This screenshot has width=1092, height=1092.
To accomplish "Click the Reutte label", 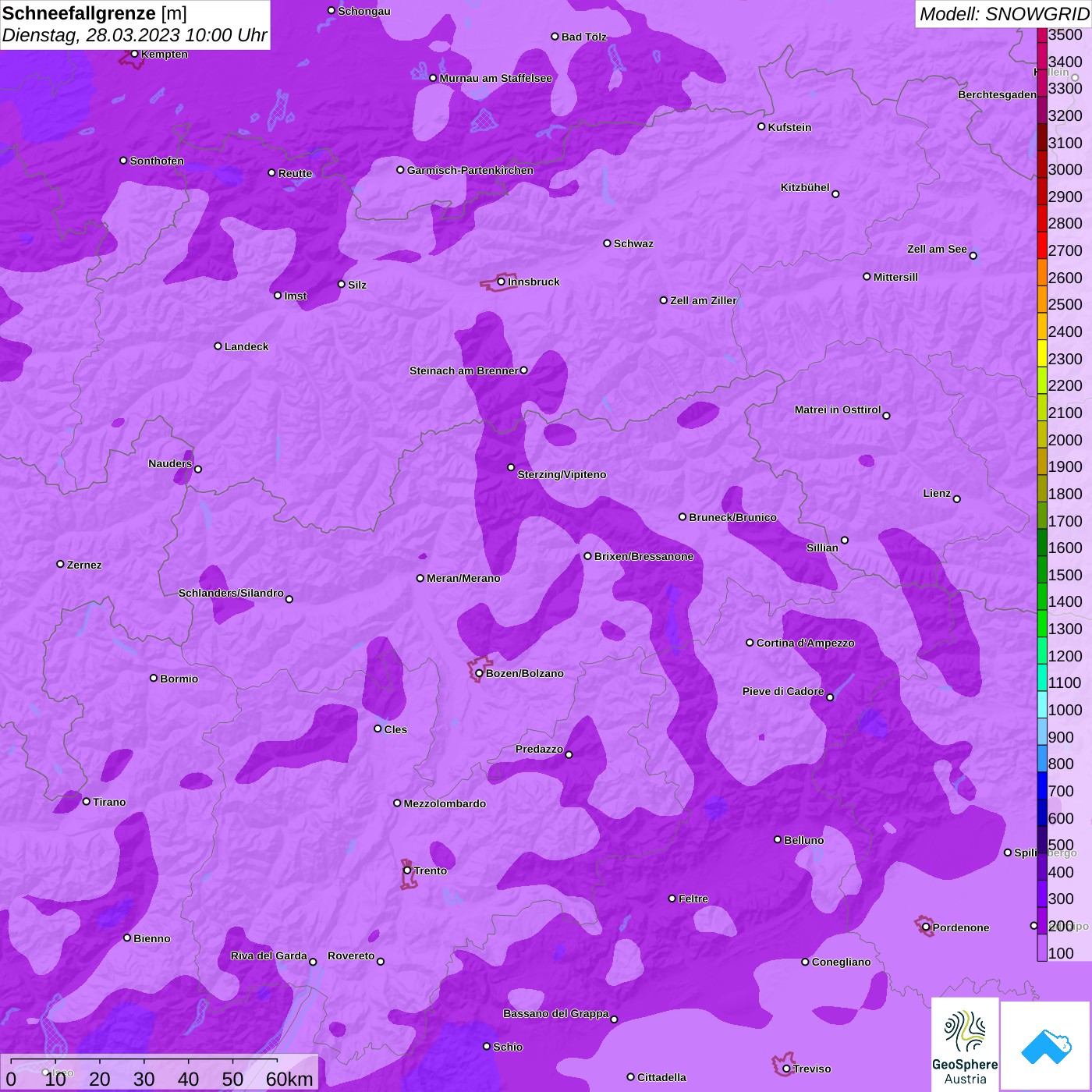I will pyautogui.click(x=295, y=173).
